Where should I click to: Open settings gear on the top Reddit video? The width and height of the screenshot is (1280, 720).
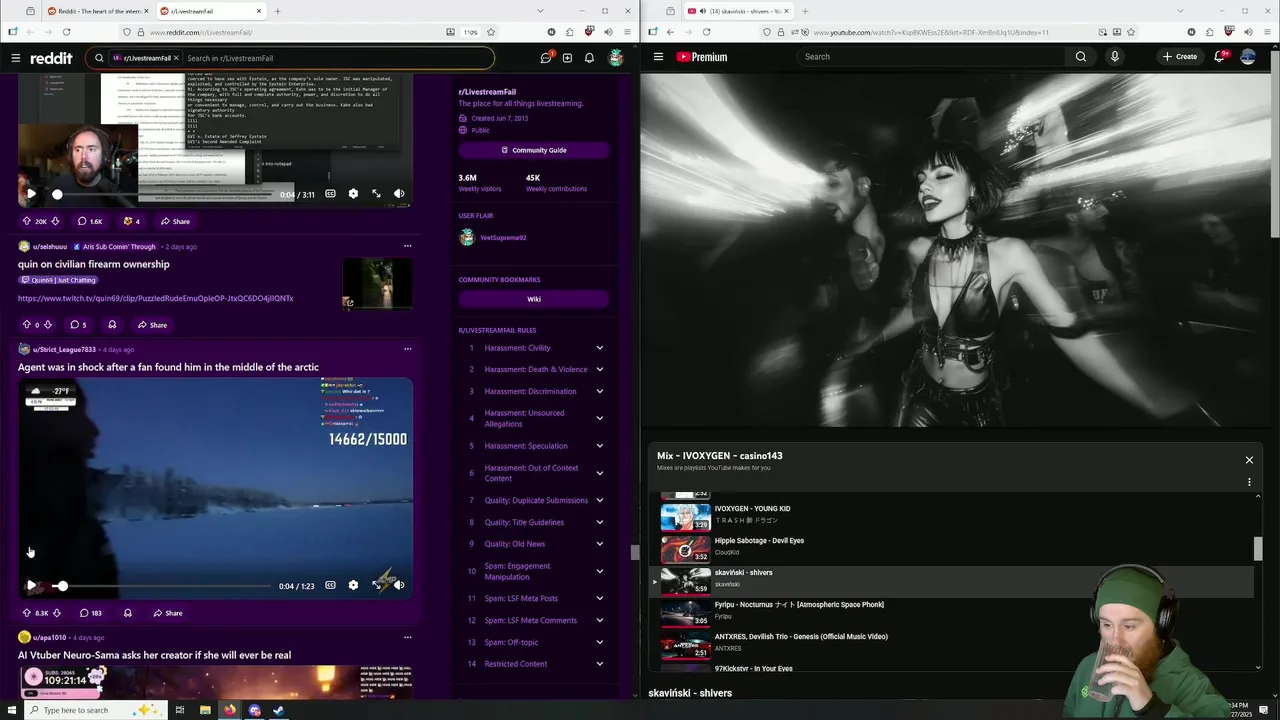tap(353, 194)
